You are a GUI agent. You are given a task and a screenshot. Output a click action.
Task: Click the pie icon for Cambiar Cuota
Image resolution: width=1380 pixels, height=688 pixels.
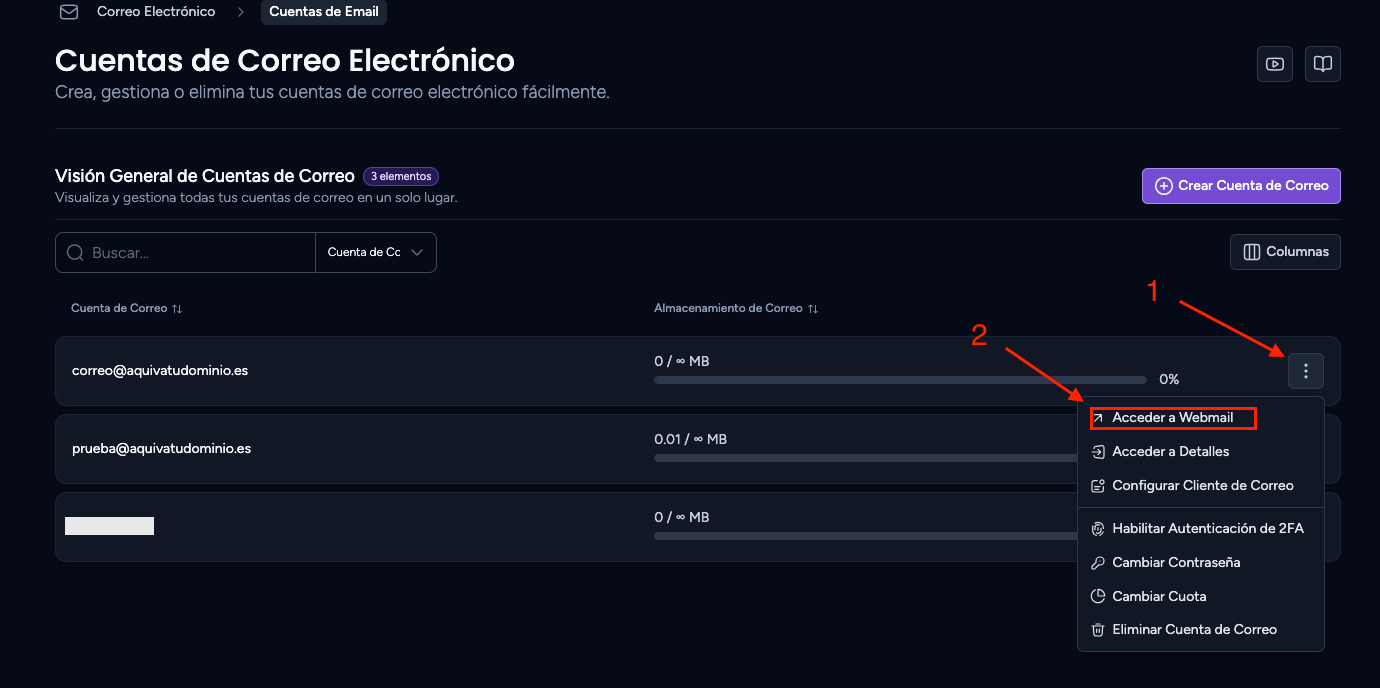pyautogui.click(x=1097, y=597)
